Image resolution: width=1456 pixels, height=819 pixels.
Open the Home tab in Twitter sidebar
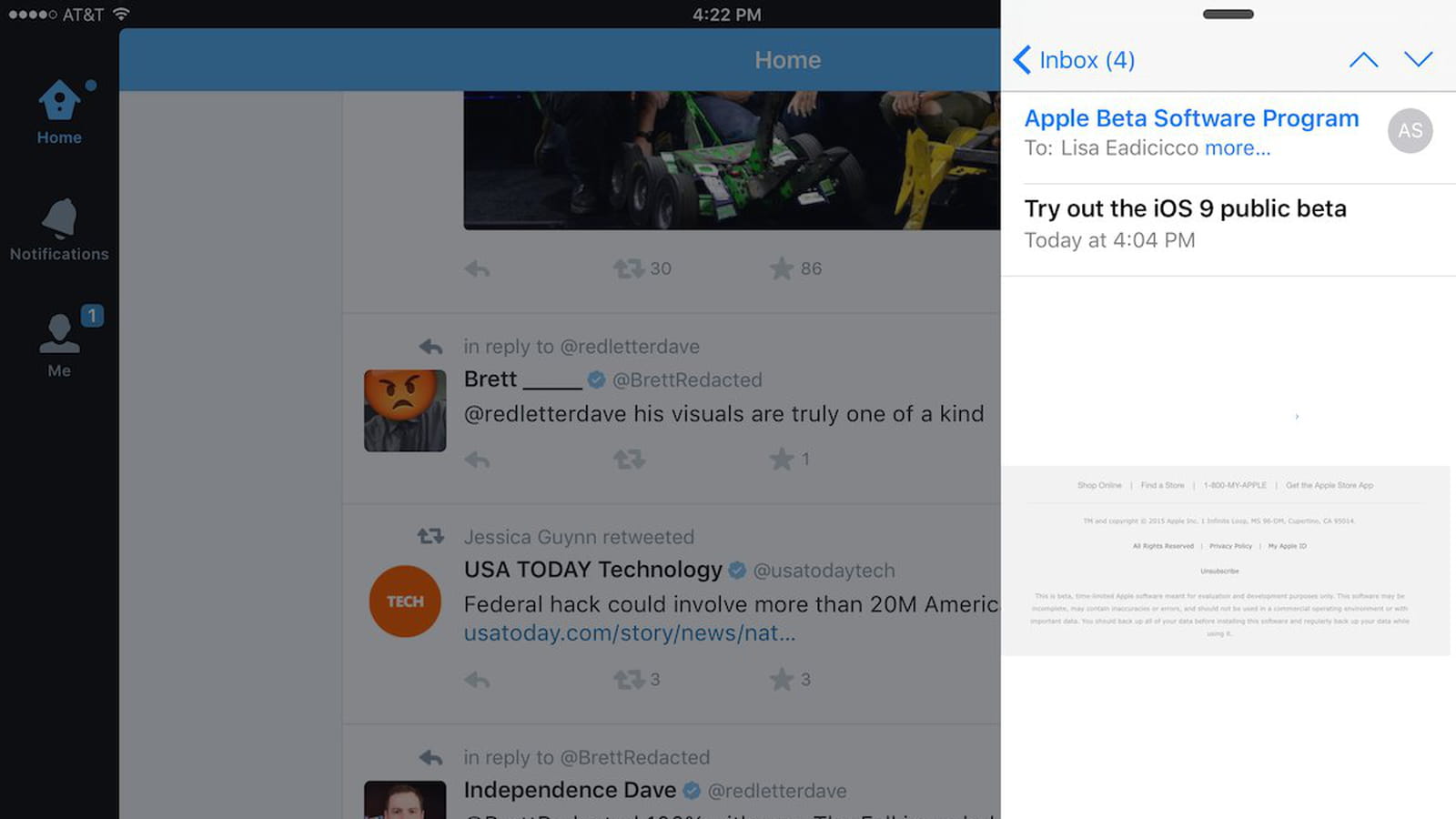(x=59, y=112)
